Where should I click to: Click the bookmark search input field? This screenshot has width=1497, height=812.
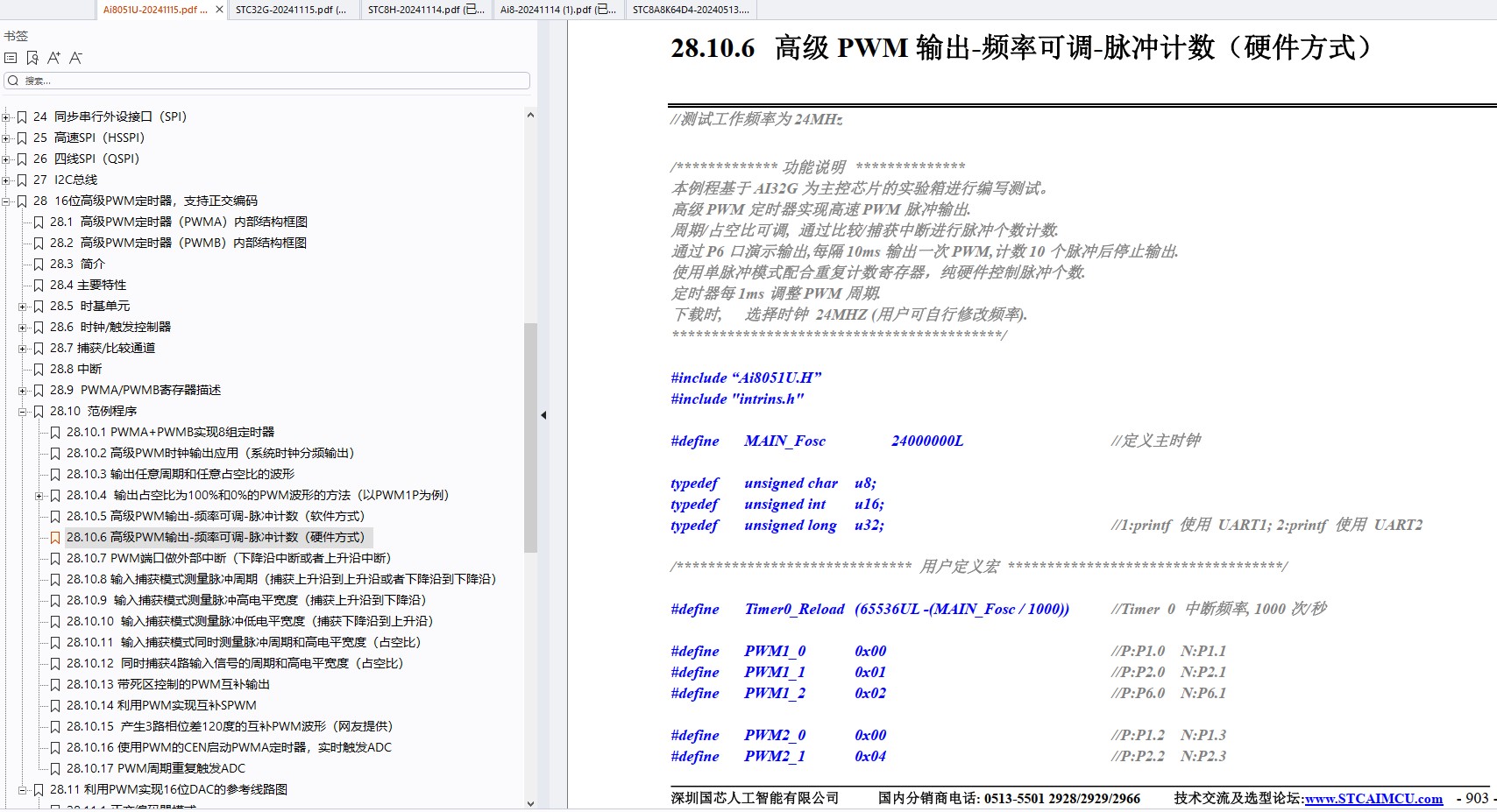(x=267, y=81)
